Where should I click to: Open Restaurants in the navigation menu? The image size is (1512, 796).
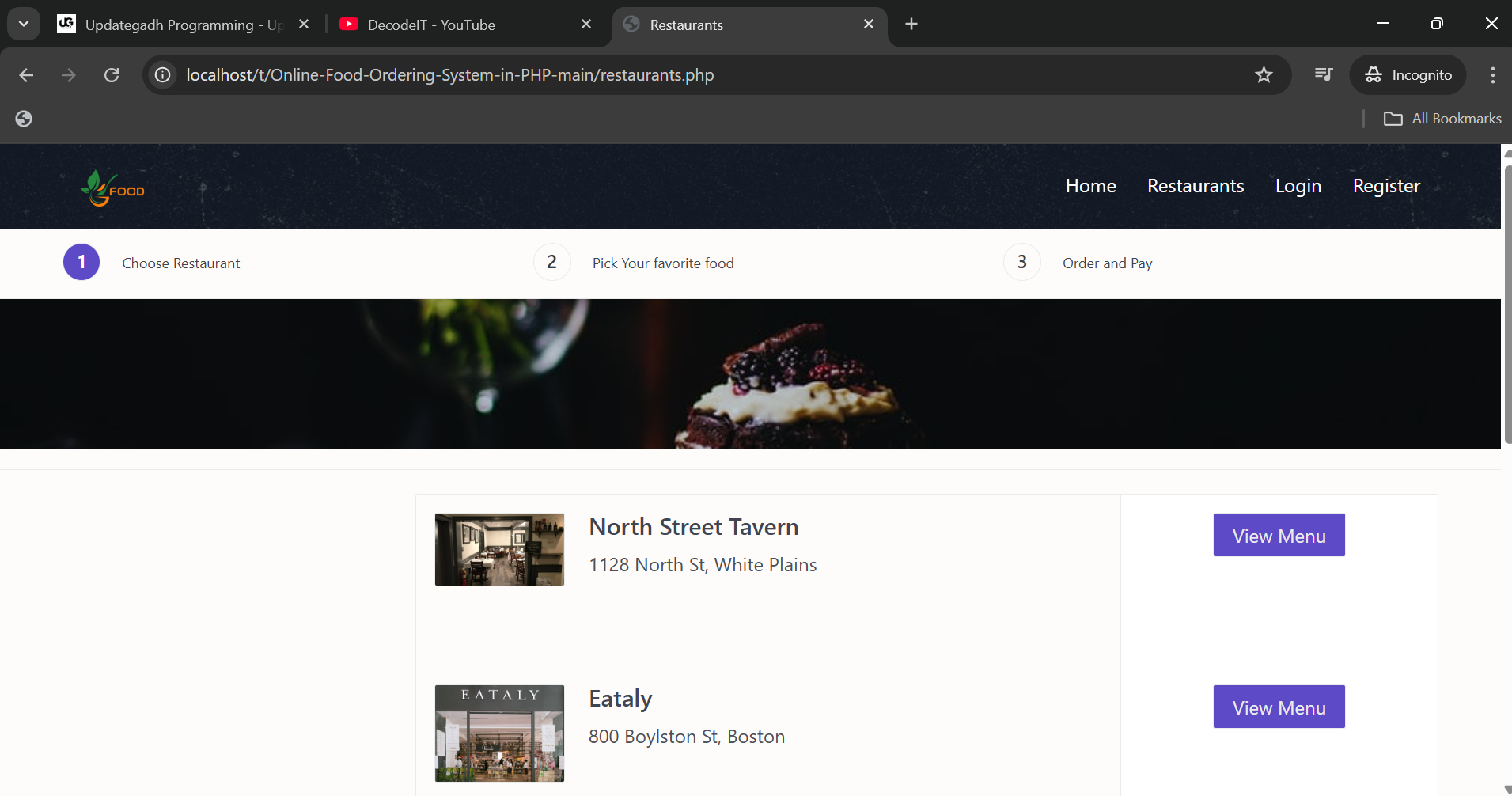[x=1196, y=186]
